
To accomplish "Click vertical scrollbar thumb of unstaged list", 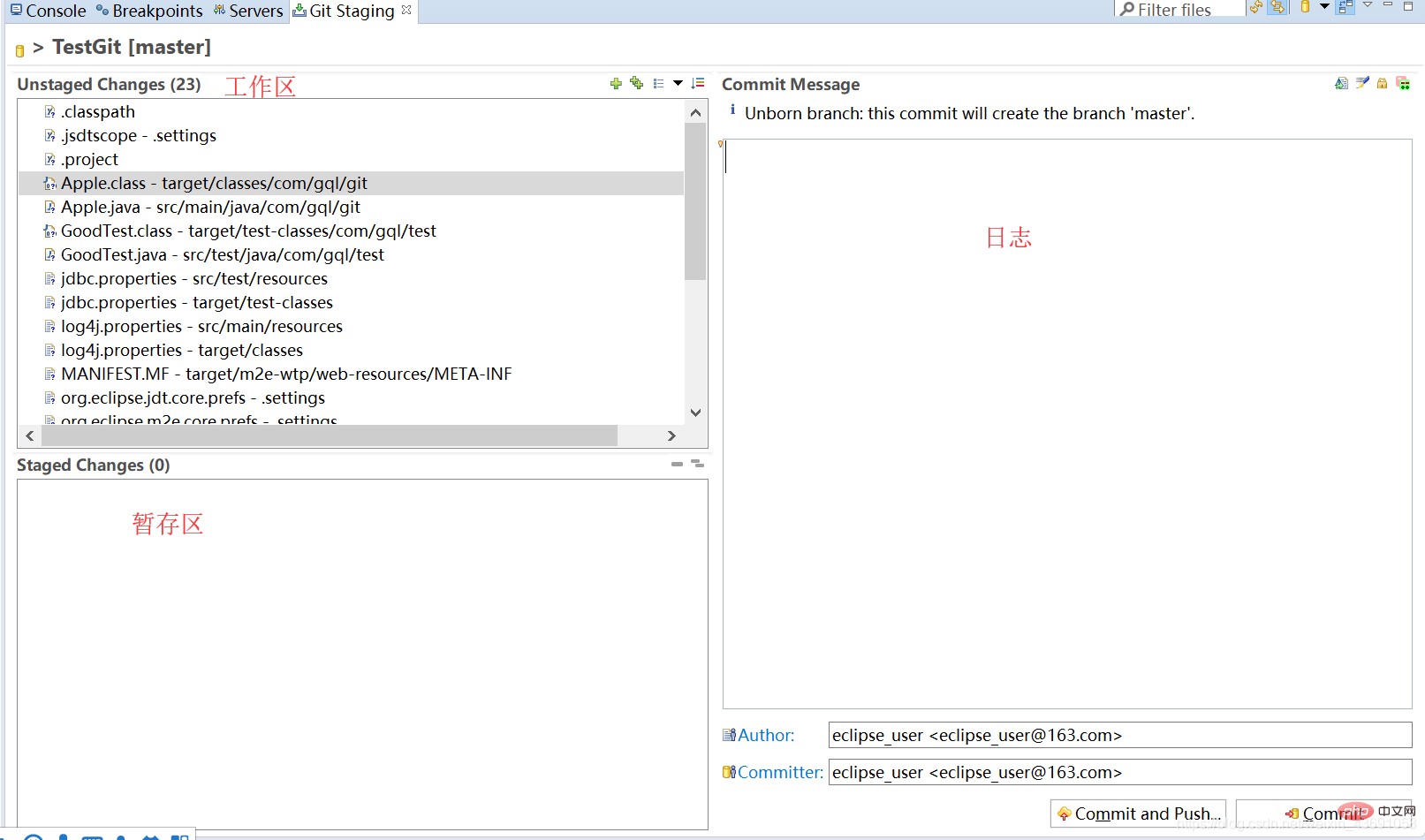I will tap(695, 201).
